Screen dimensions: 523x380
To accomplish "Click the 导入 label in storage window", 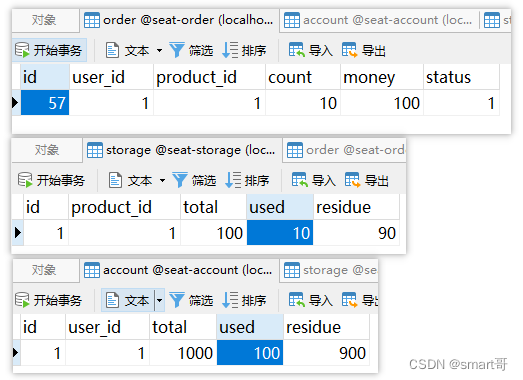I will 324,181.
